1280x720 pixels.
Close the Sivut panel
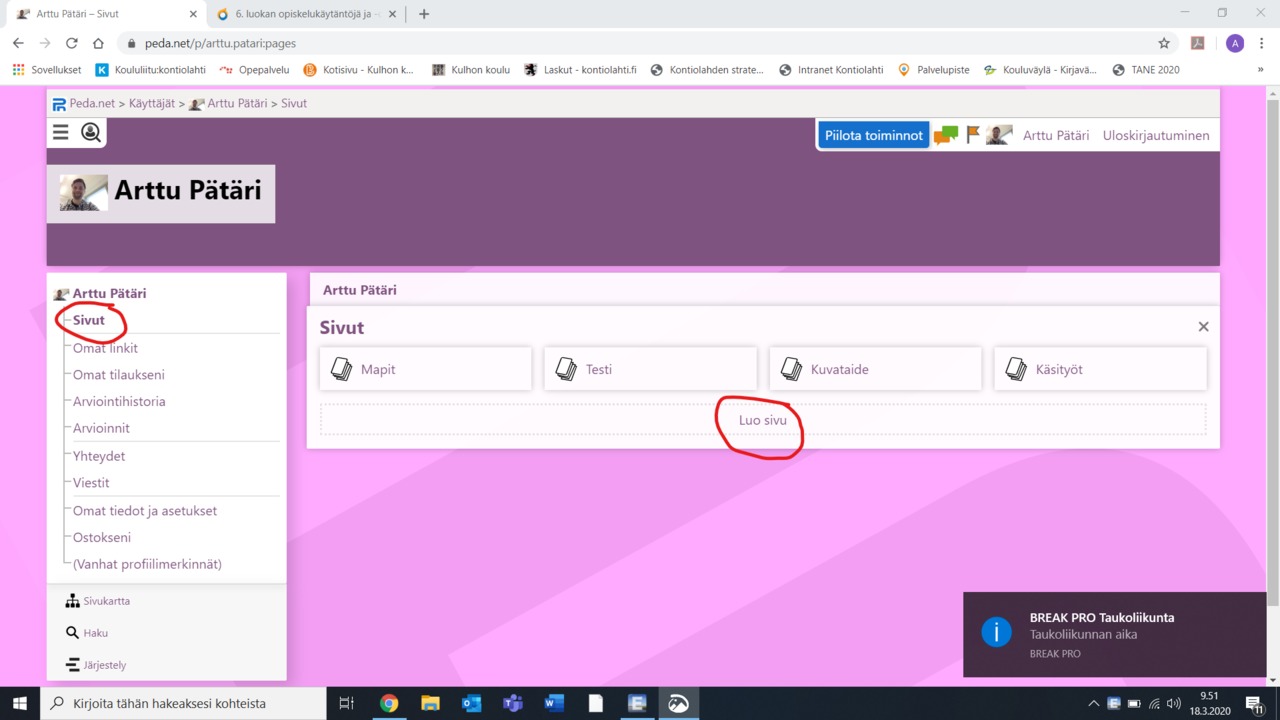point(1203,327)
